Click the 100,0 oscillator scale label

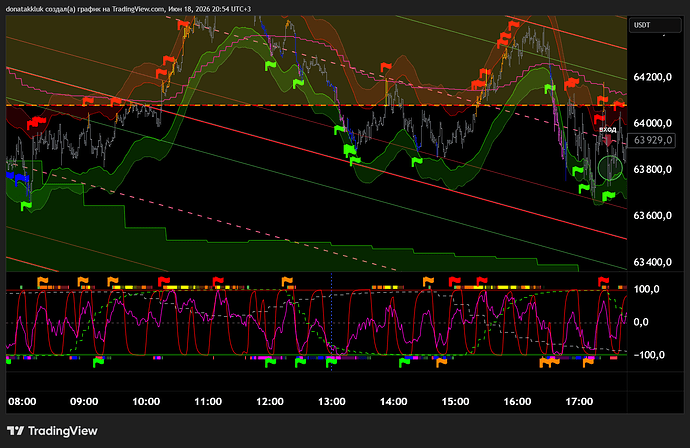click(x=646, y=289)
